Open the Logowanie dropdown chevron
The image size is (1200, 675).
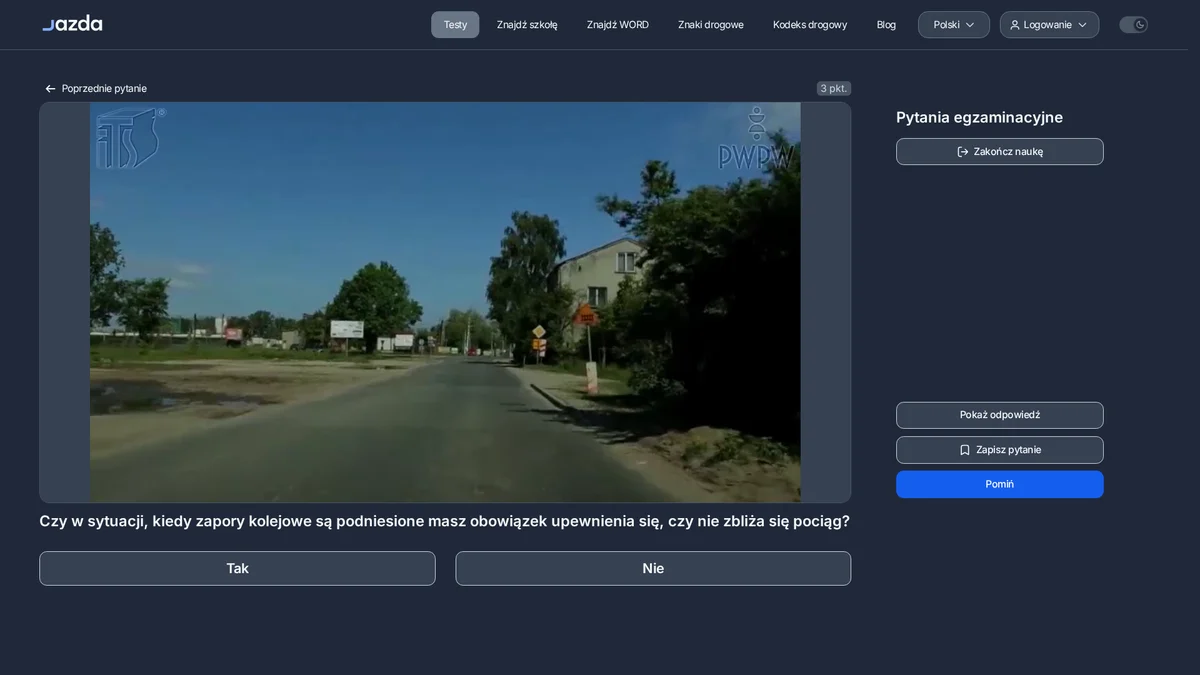1082,25
